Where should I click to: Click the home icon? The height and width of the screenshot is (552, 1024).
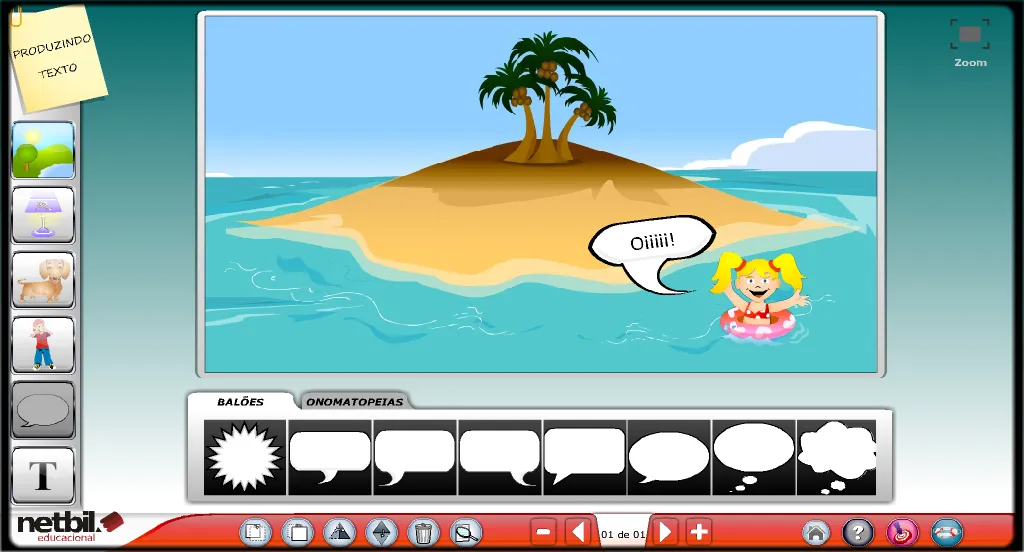pyautogui.click(x=816, y=533)
